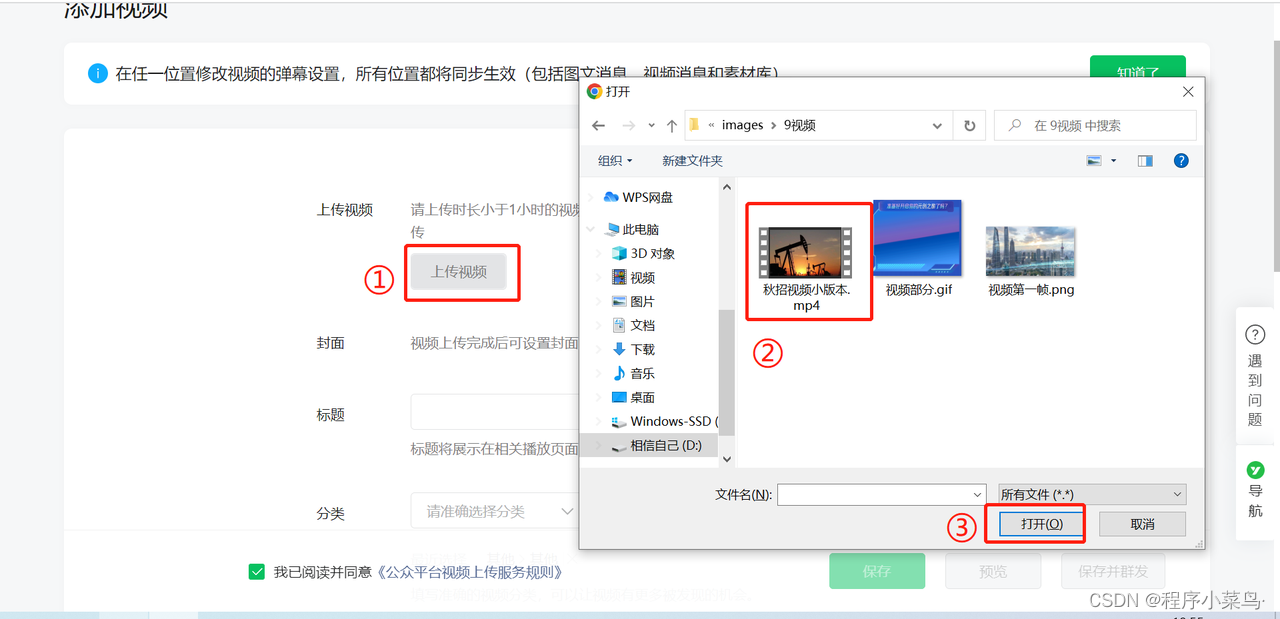Open the 组织 menu
The height and width of the screenshot is (619, 1280).
click(x=615, y=160)
